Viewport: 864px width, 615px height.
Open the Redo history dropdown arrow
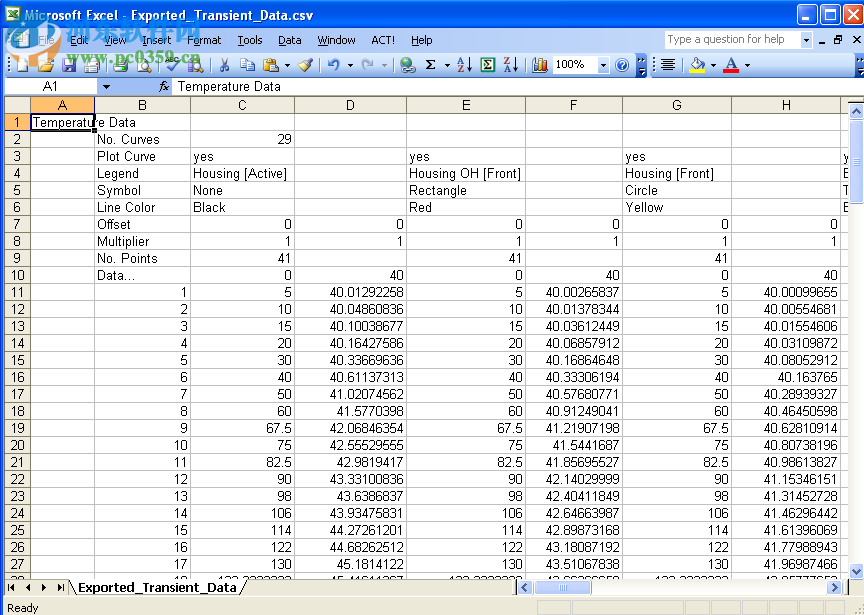point(384,66)
